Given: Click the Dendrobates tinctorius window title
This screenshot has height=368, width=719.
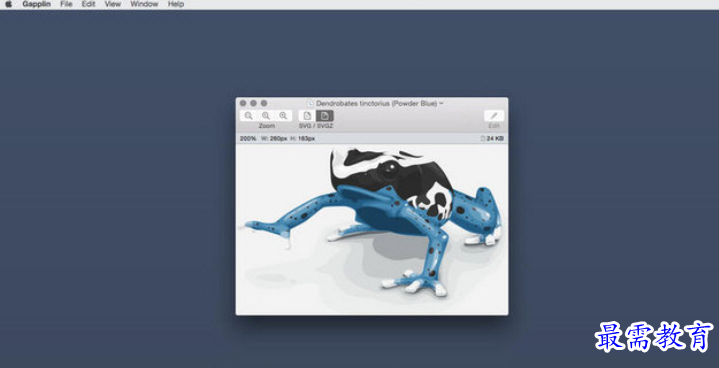Looking at the screenshot, I should pos(376,104).
